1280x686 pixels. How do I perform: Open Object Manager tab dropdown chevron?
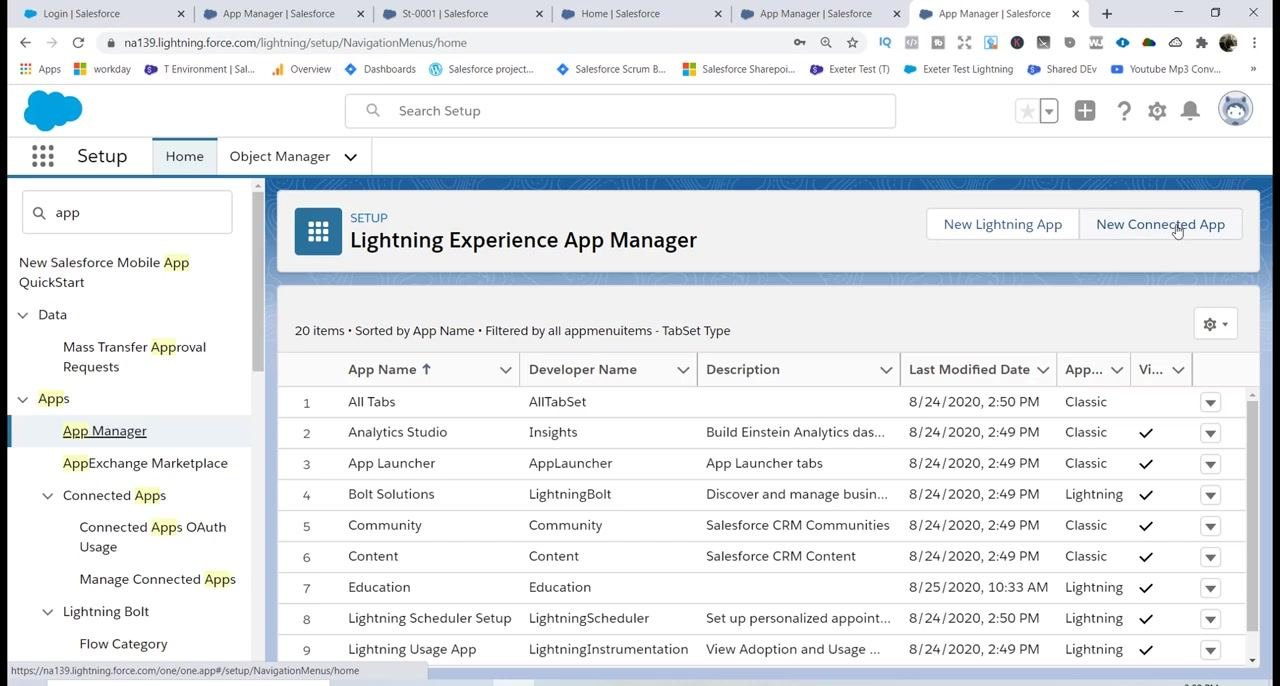(350, 157)
